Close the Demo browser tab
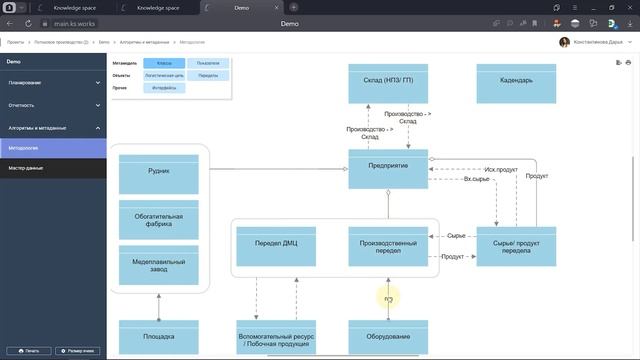The image size is (640, 360). coord(276,8)
